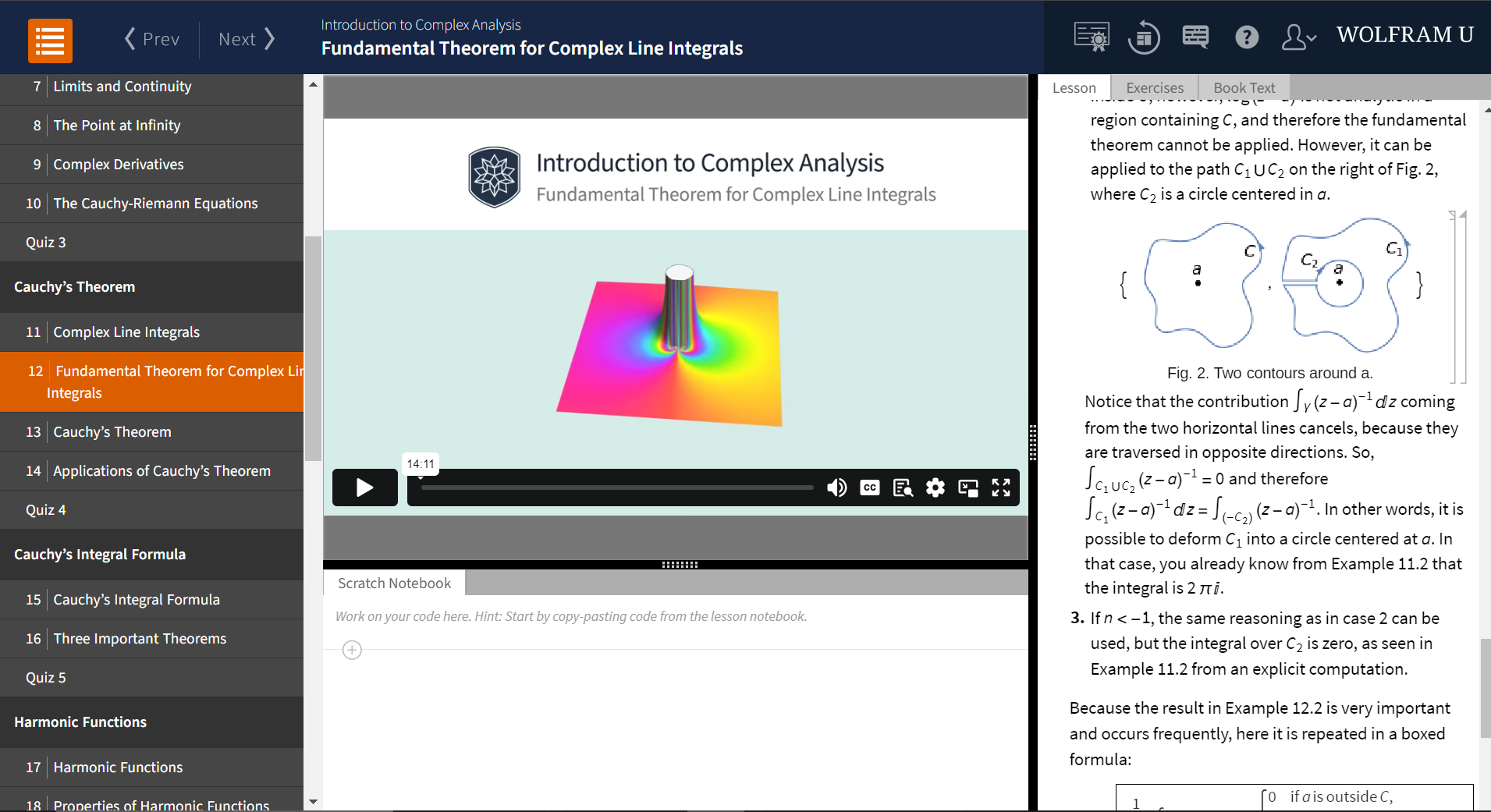Viewport: 1491px width, 812px height.
Task: Select the Harmonic Functions section header
Action: [151, 722]
